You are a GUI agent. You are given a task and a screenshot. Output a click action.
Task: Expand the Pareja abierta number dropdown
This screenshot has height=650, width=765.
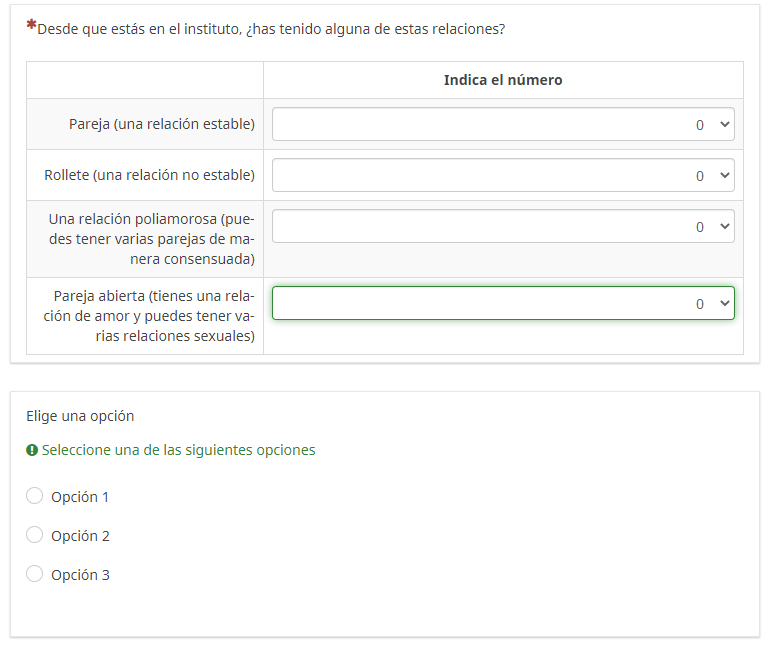pyautogui.click(x=503, y=303)
